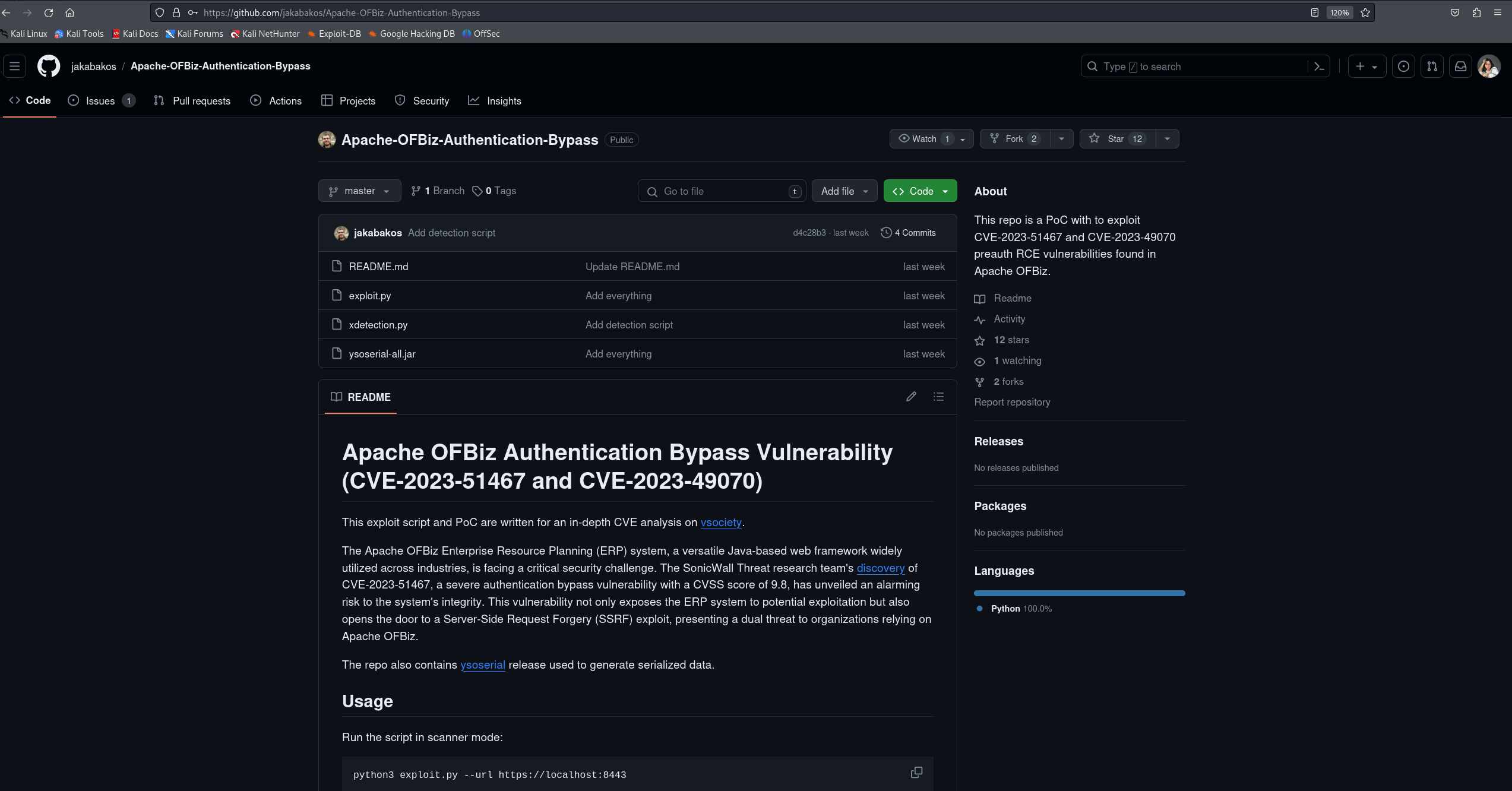The image size is (1512, 791).
Task: Click the GitHub logo home icon
Action: click(49, 66)
